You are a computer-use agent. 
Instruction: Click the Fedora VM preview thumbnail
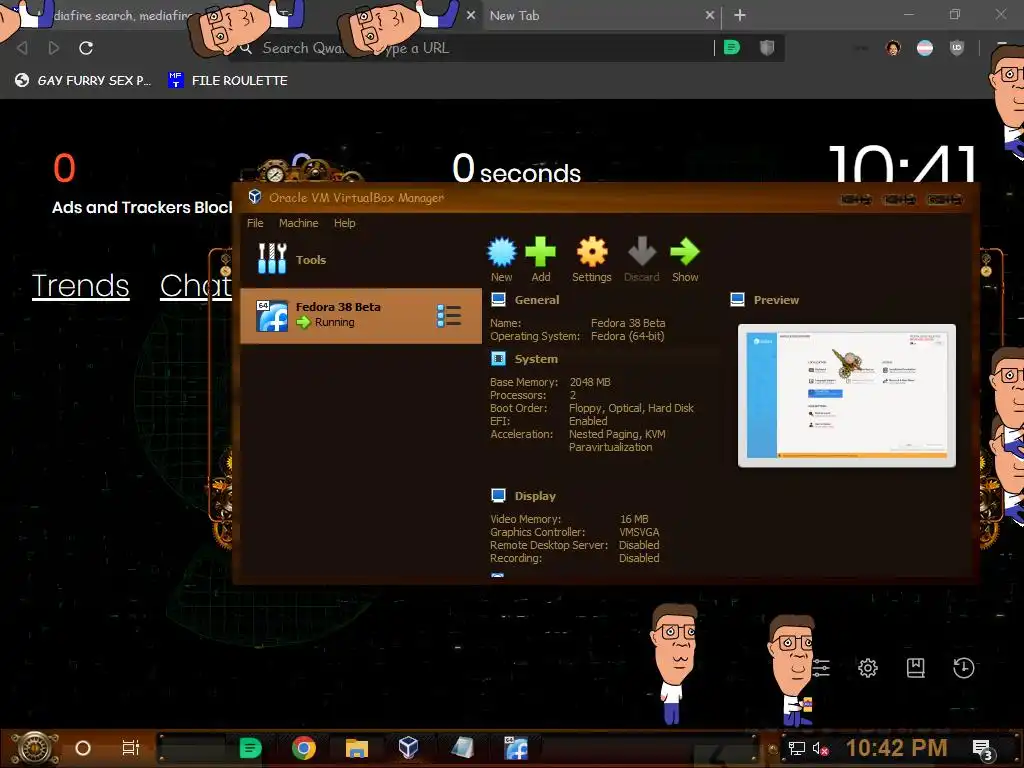(x=847, y=396)
